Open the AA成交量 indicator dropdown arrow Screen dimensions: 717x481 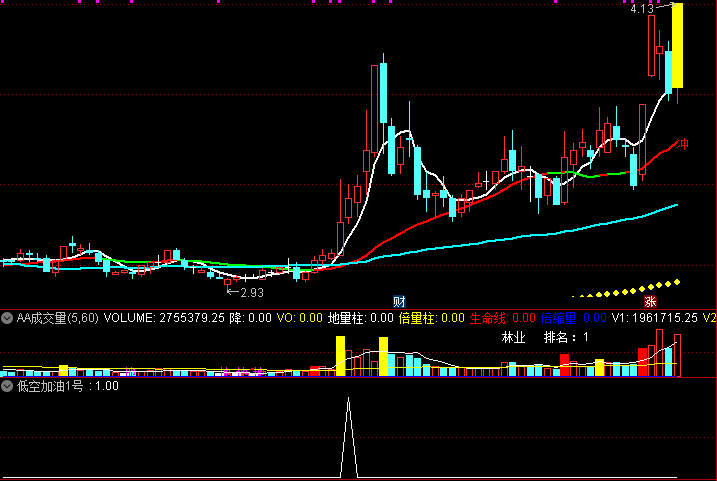7,318
